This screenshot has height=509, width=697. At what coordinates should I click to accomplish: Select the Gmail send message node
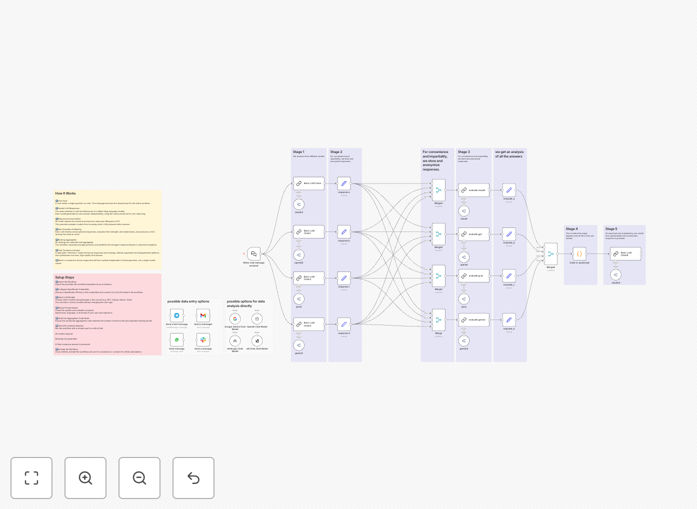click(203, 315)
